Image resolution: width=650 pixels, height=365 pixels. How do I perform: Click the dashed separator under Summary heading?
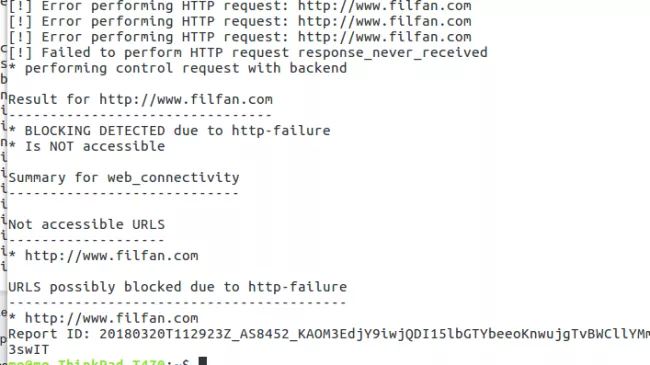pos(124,193)
